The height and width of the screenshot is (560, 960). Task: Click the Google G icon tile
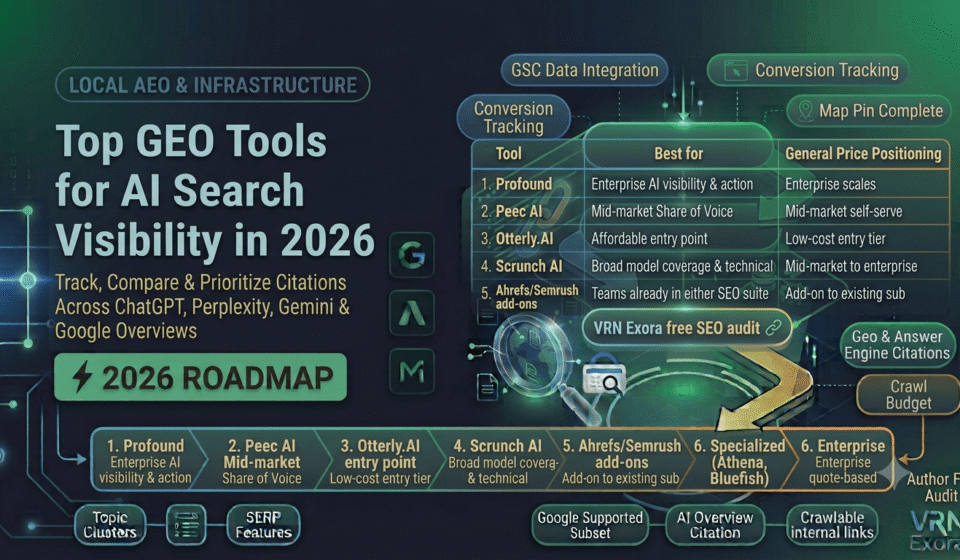click(x=412, y=255)
